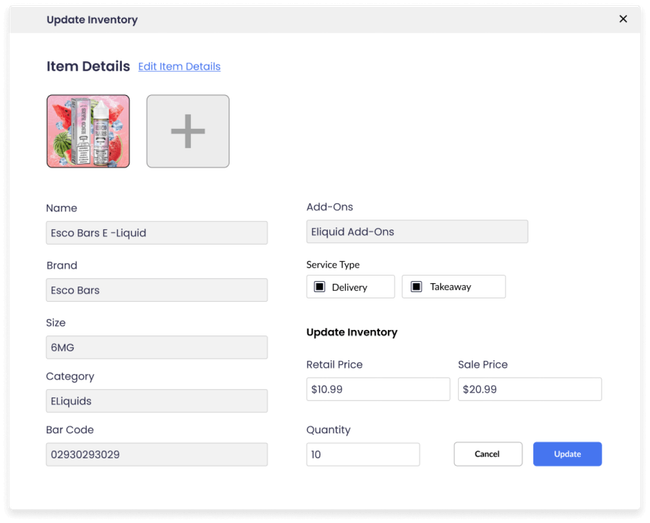The height and width of the screenshot is (523, 650).
Task: Open Edit Item Details link
Action: click(179, 67)
